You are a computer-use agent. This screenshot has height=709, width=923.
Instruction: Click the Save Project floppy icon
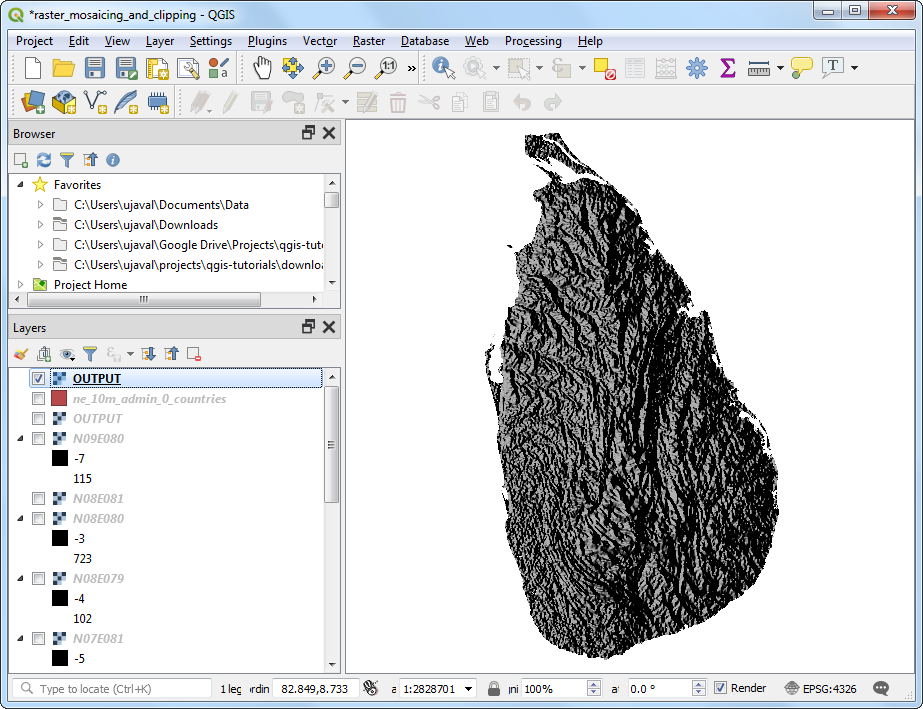(x=95, y=68)
